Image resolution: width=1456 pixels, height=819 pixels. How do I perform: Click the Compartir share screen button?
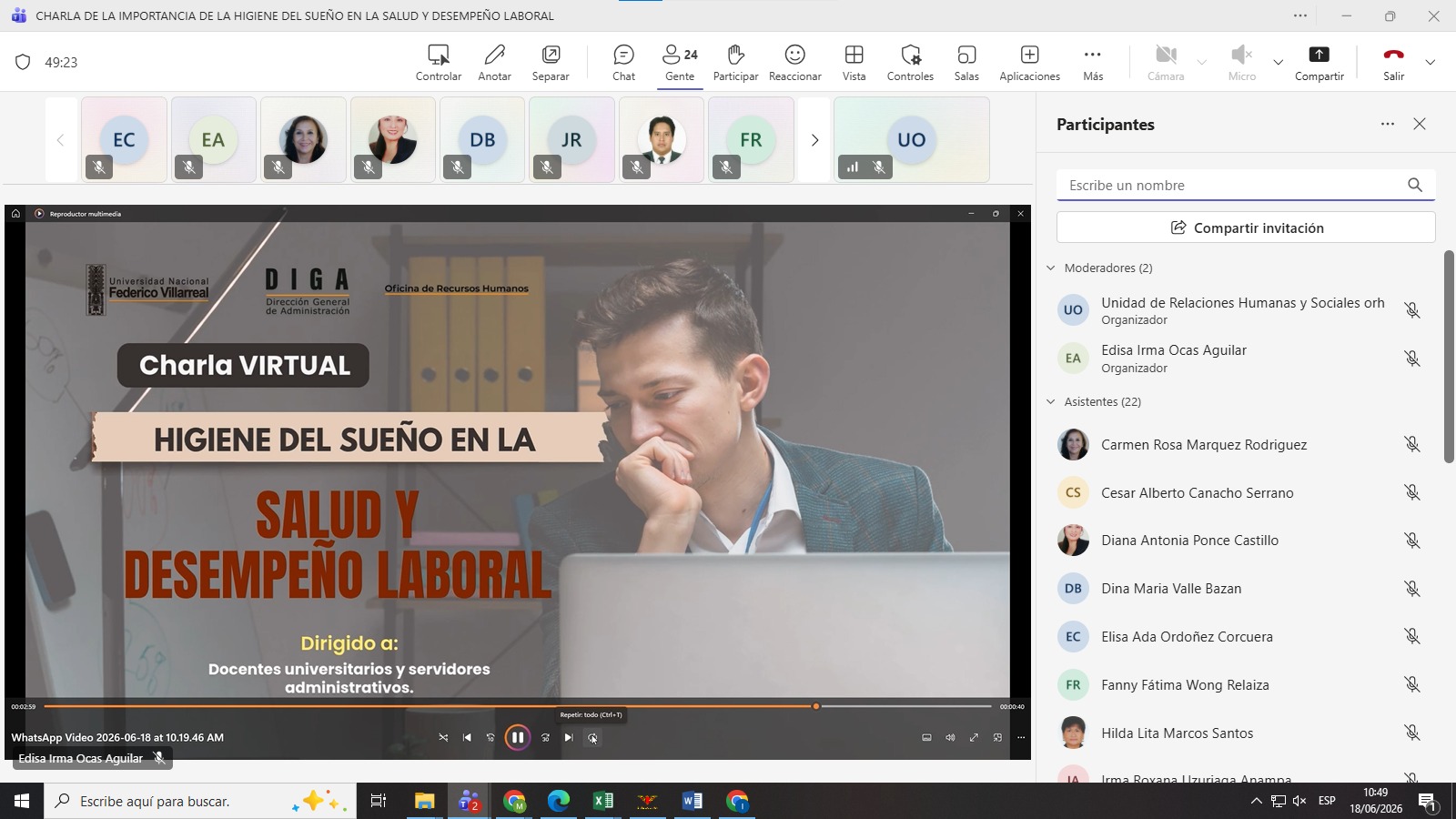point(1319,63)
